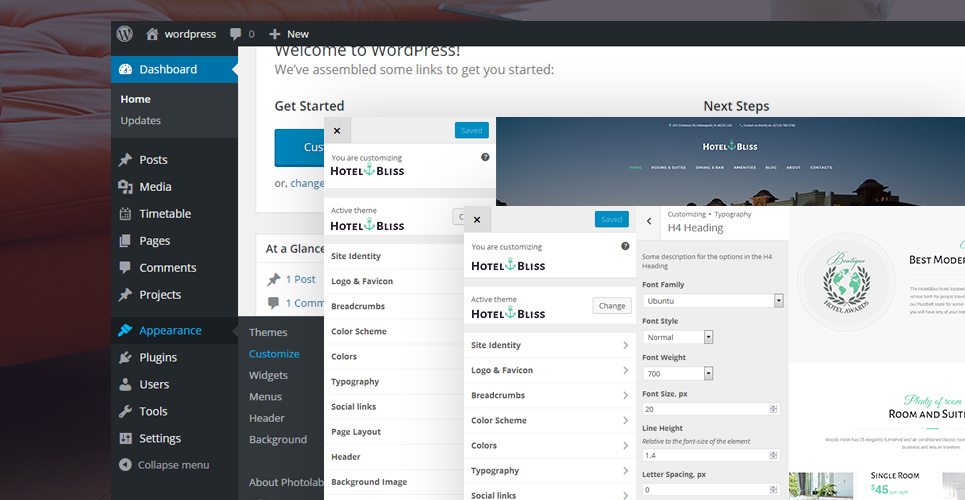The image size is (965, 500).
Task: Open the wordpress site home icon
Action: click(x=152, y=34)
